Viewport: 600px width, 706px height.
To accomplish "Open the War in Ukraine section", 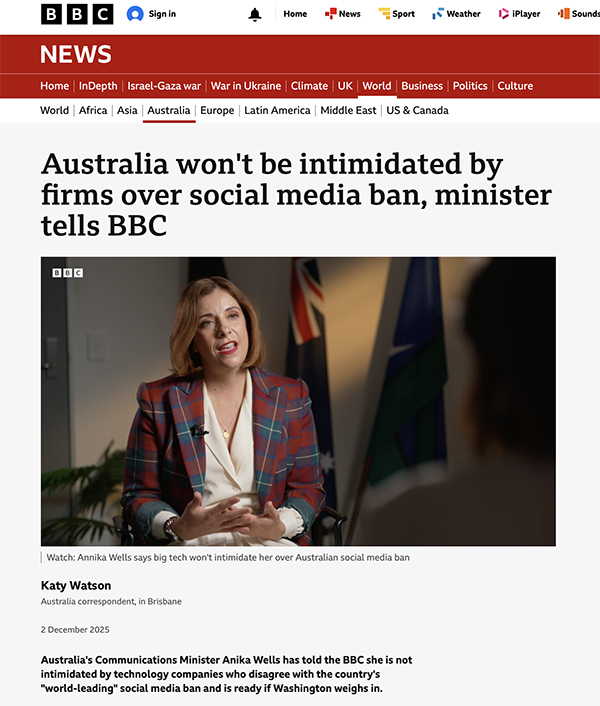I will [246, 86].
